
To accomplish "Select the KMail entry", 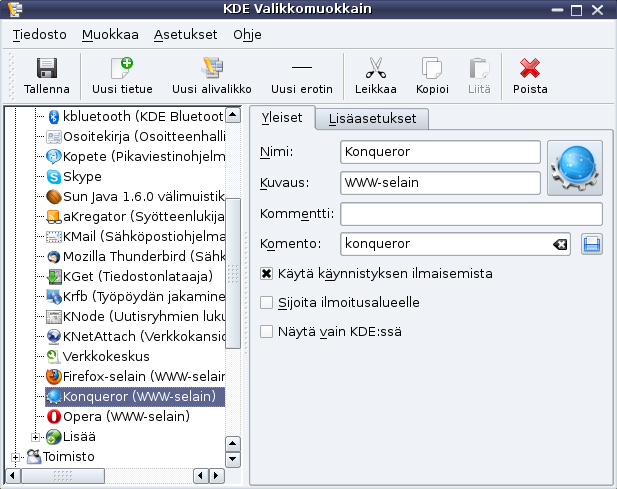I will [135, 236].
